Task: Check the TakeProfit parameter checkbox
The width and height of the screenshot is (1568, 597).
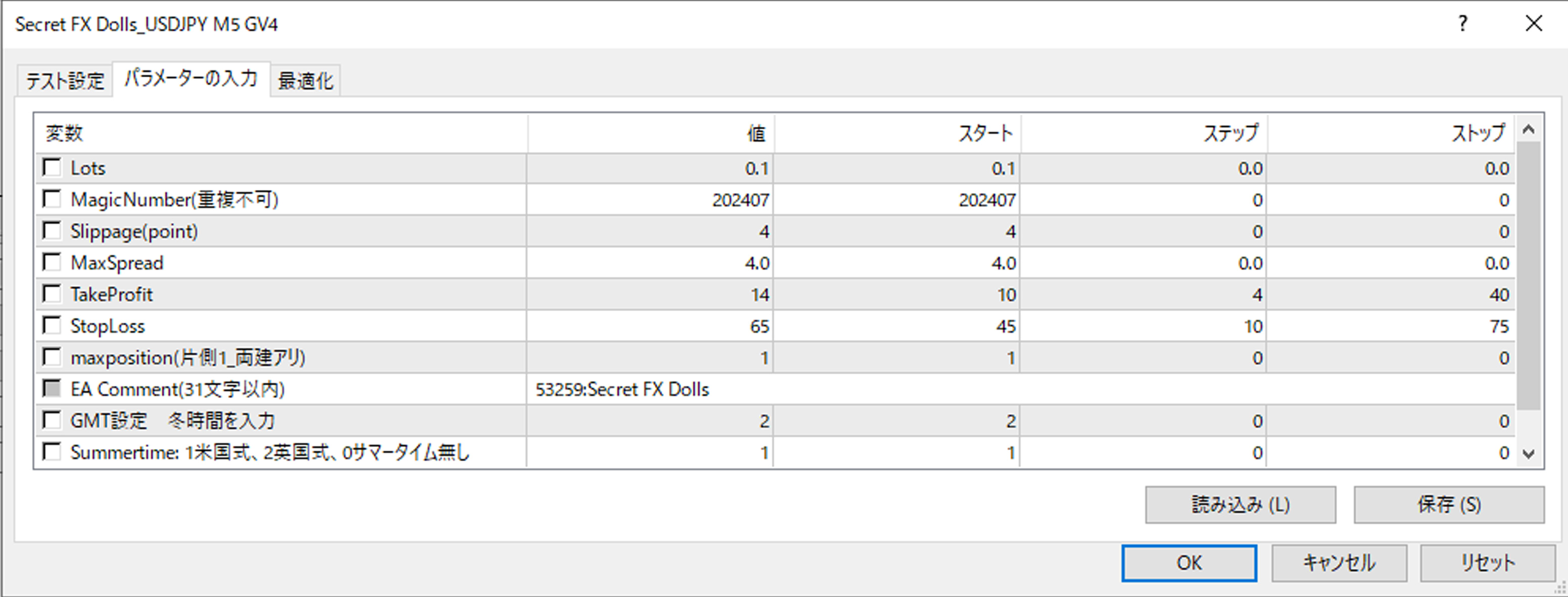Action: (x=53, y=294)
